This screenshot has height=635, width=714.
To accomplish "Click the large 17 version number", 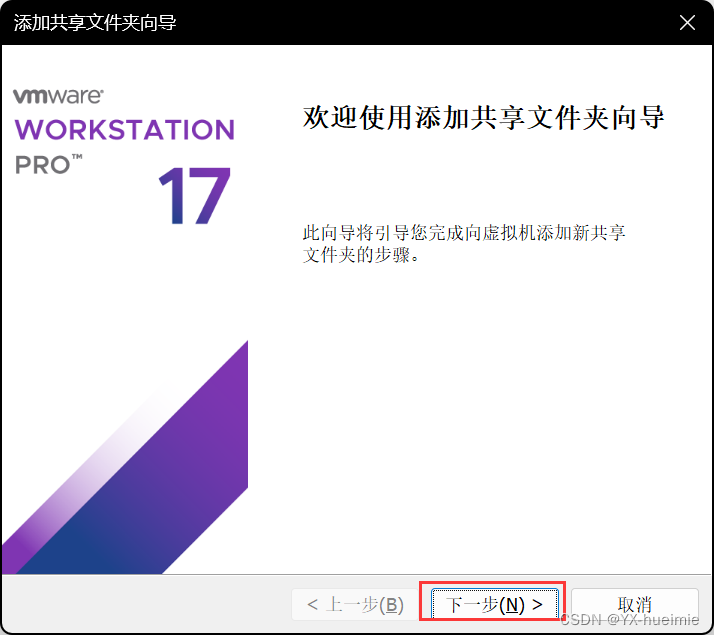I will 195,196.
